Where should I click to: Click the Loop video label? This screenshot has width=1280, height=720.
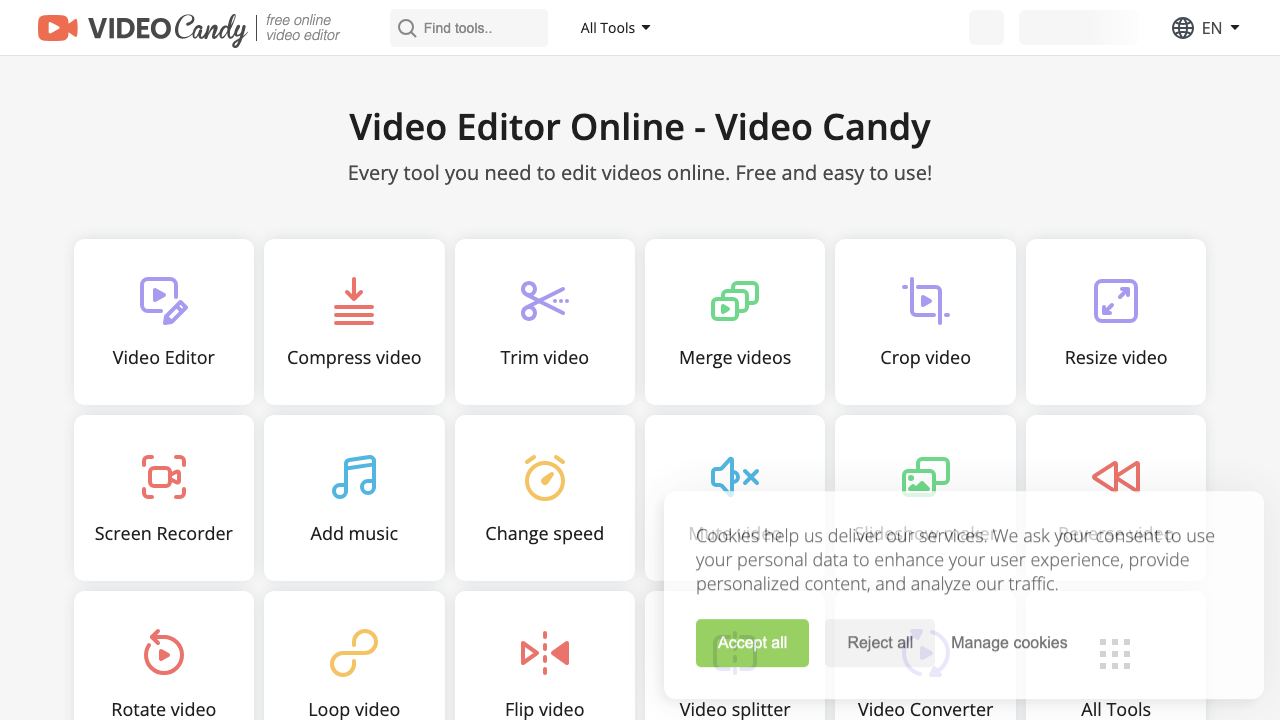354,709
